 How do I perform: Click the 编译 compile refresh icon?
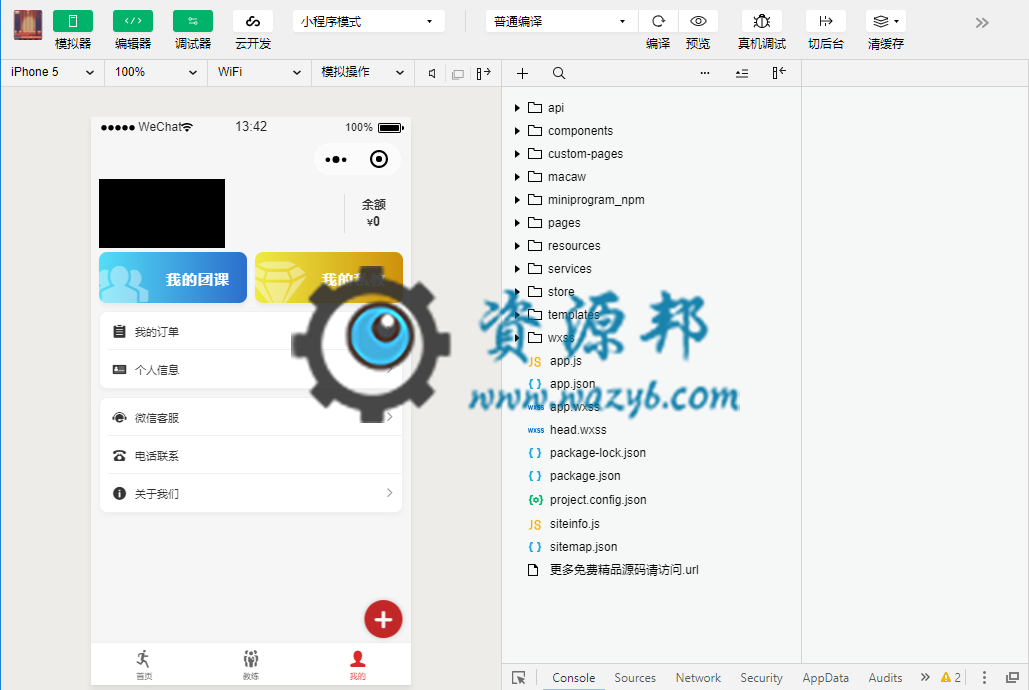(x=658, y=21)
